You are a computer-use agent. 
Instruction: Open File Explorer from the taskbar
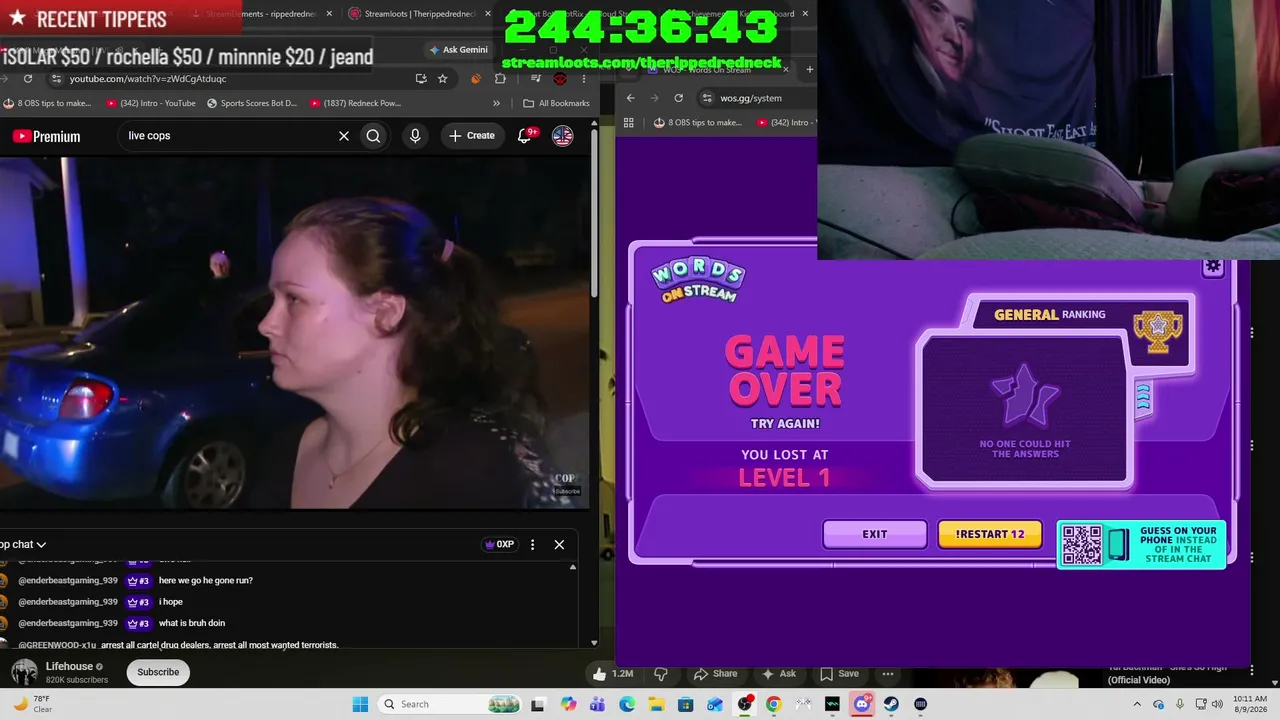656,704
